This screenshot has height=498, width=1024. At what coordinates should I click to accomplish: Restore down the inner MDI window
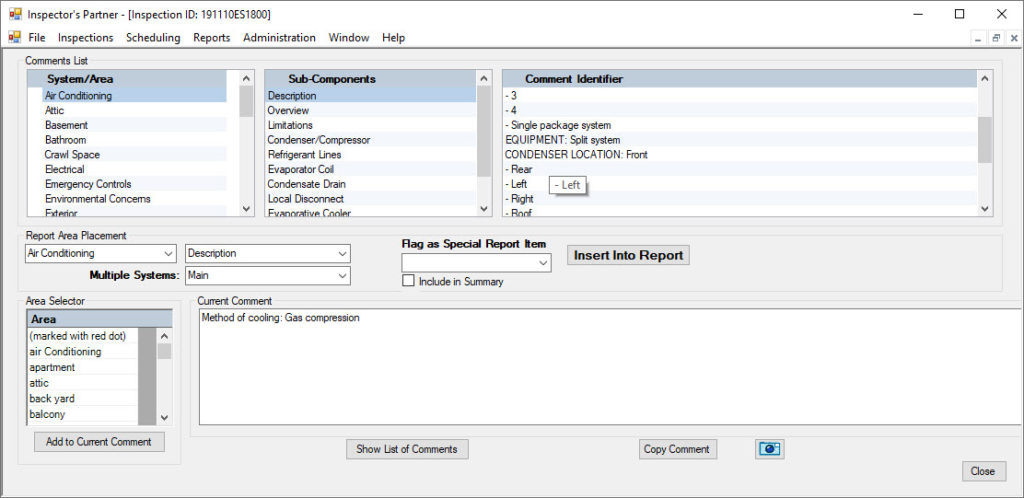coord(996,38)
